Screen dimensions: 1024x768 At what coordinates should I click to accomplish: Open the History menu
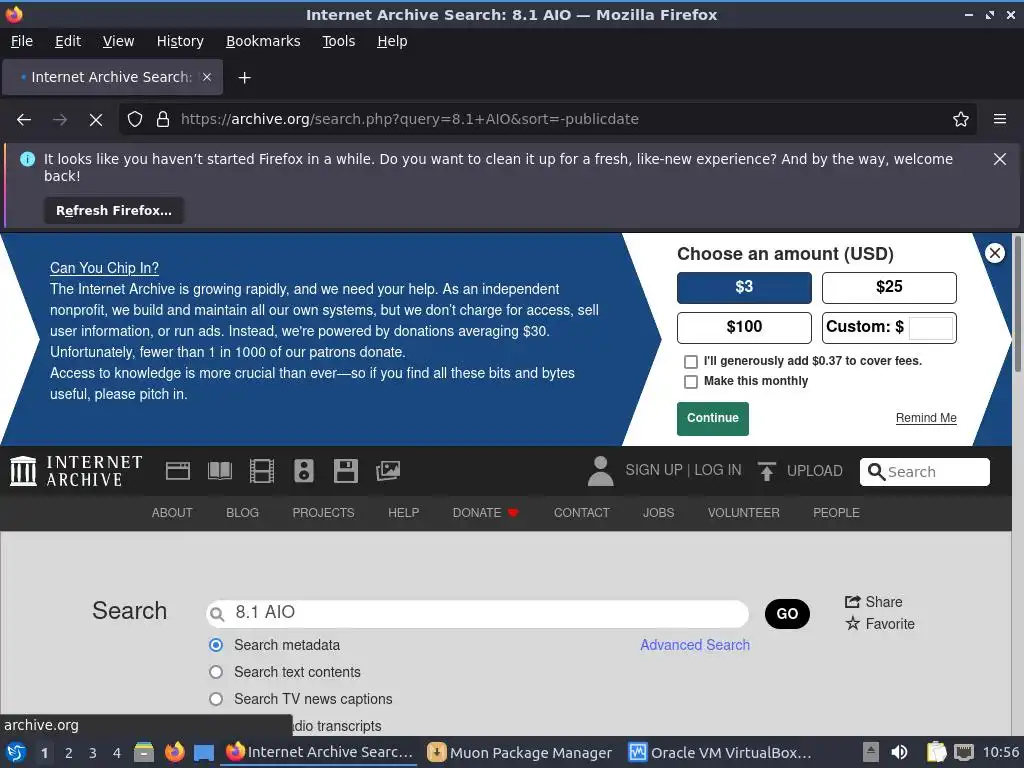point(180,41)
